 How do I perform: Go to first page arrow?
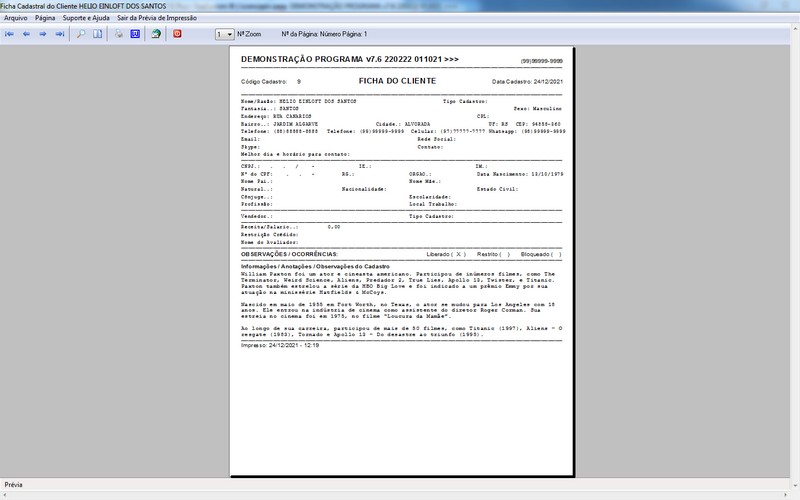(9, 34)
